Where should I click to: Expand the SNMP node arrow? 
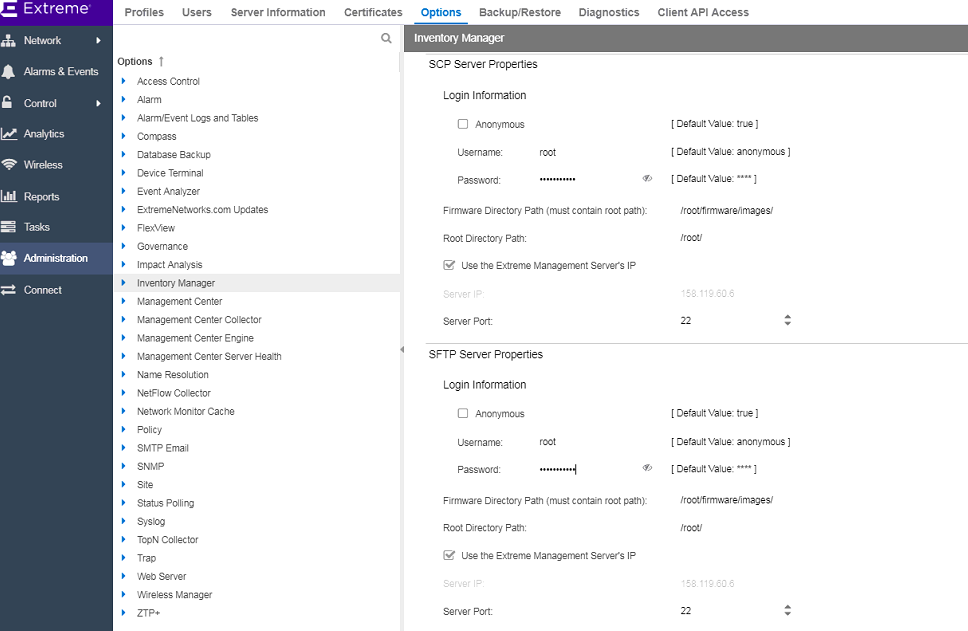pos(123,466)
